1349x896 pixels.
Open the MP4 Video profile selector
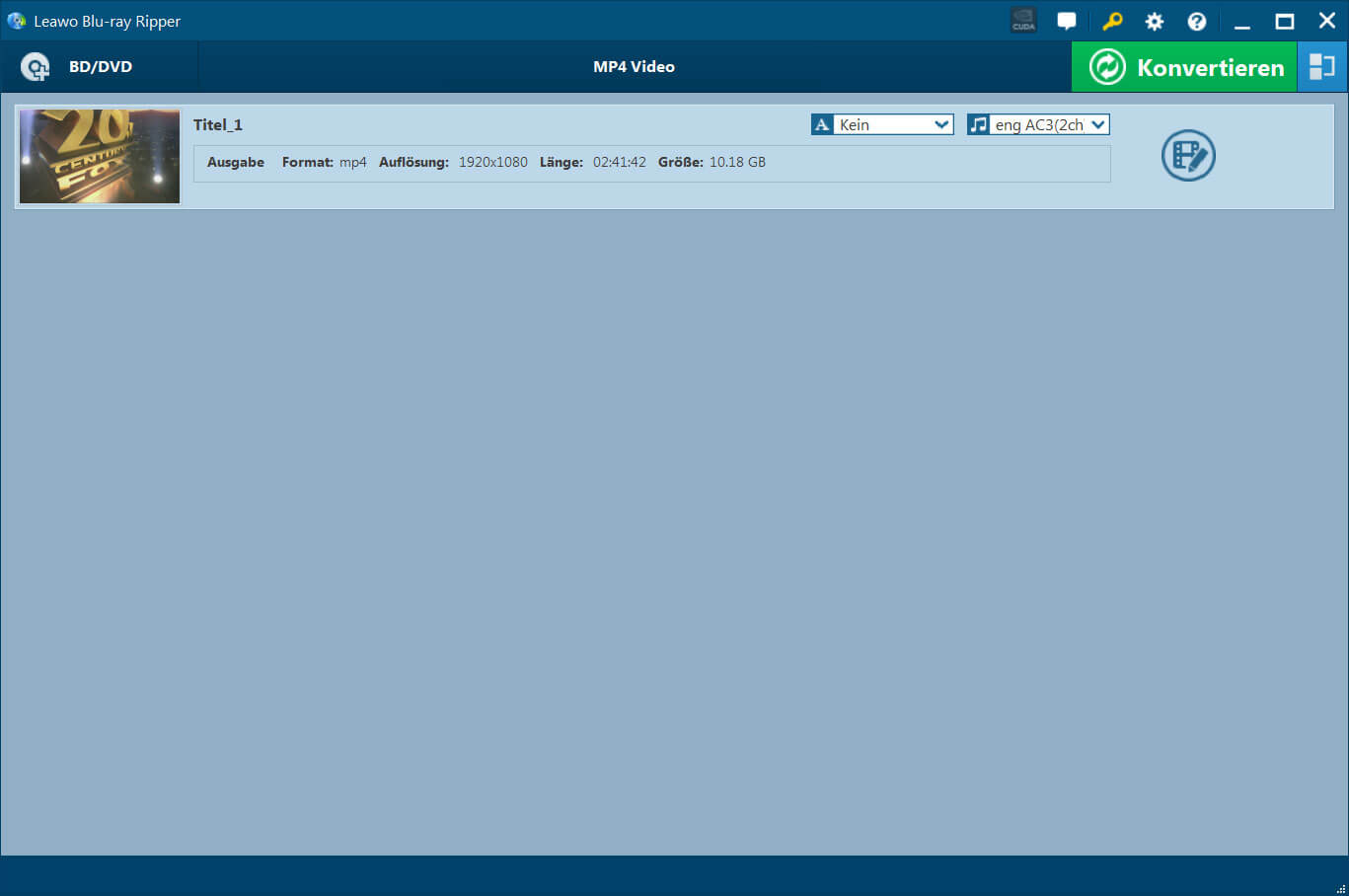[x=634, y=67]
